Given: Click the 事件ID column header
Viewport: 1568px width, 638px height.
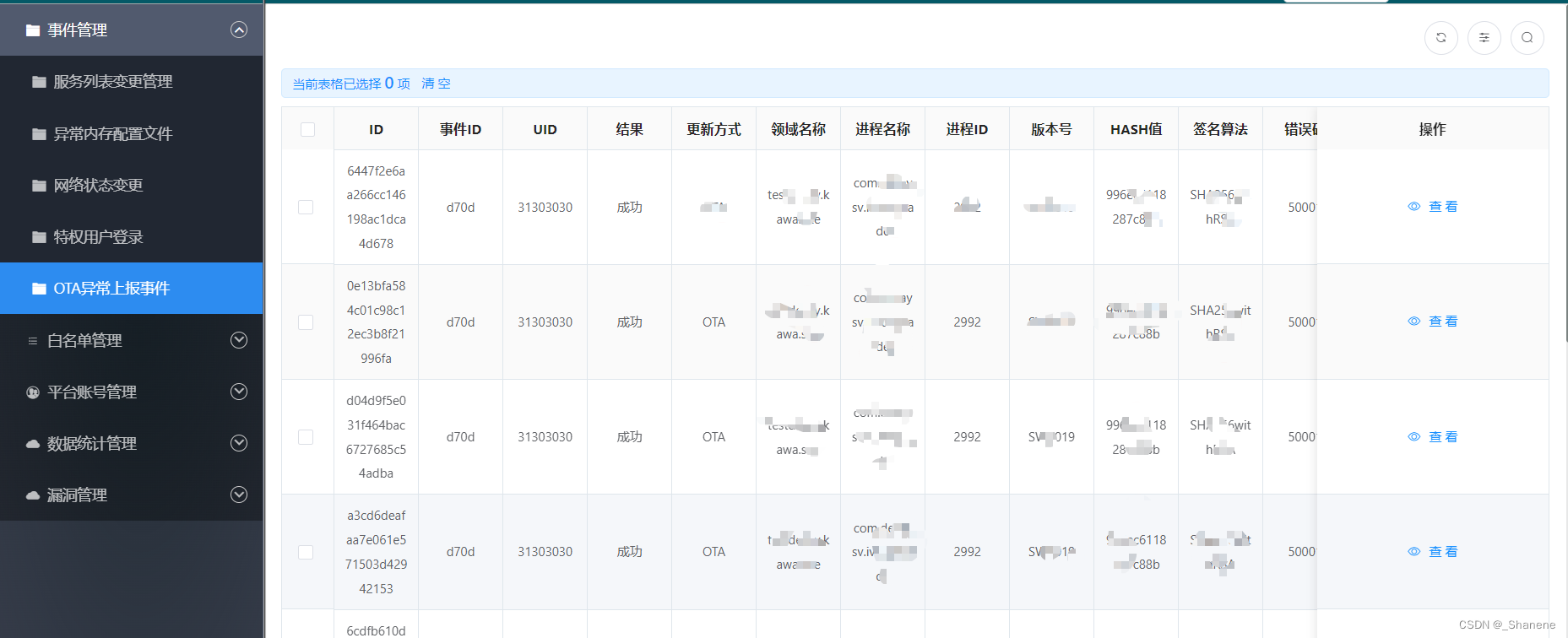Looking at the screenshot, I should click(461, 129).
